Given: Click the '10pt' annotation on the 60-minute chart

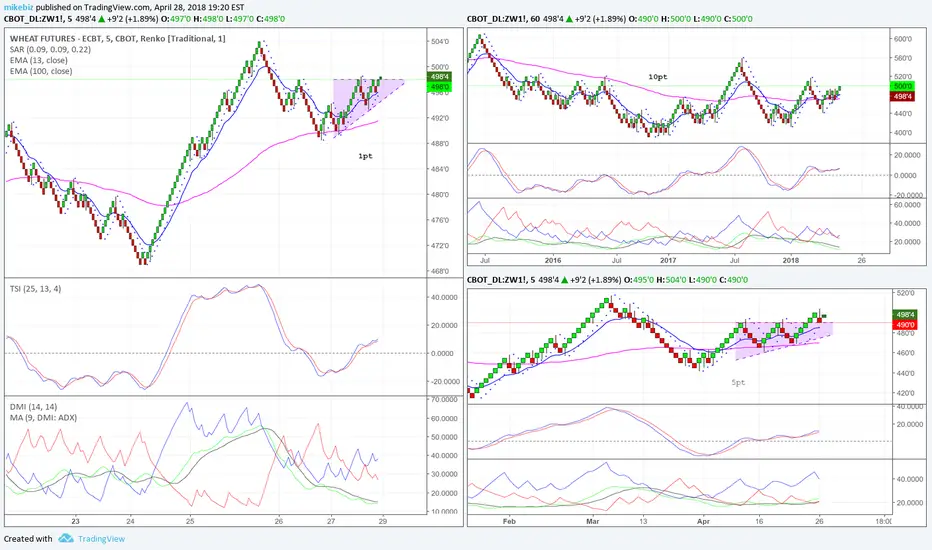Looking at the screenshot, I should pyautogui.click(x=657, y=77).
